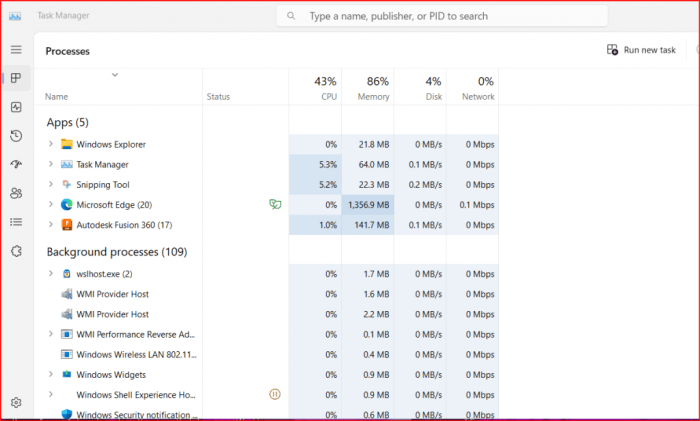Image resolution: width=700 pixels, height=421 pixels.
Task: Go to the Startup apps sidebar icon
Action: tap(16, 164)
